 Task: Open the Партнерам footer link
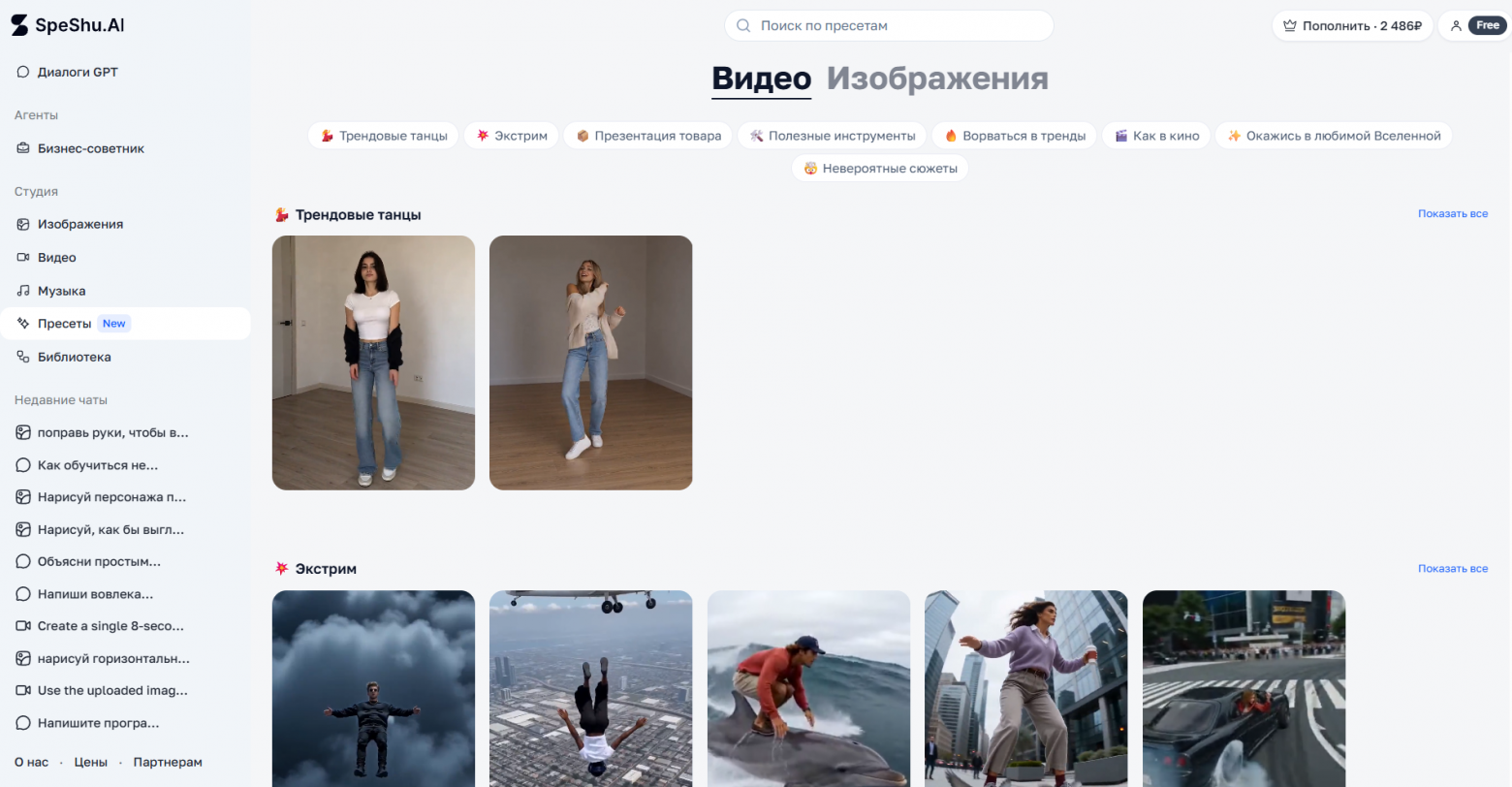click(168, 762)
